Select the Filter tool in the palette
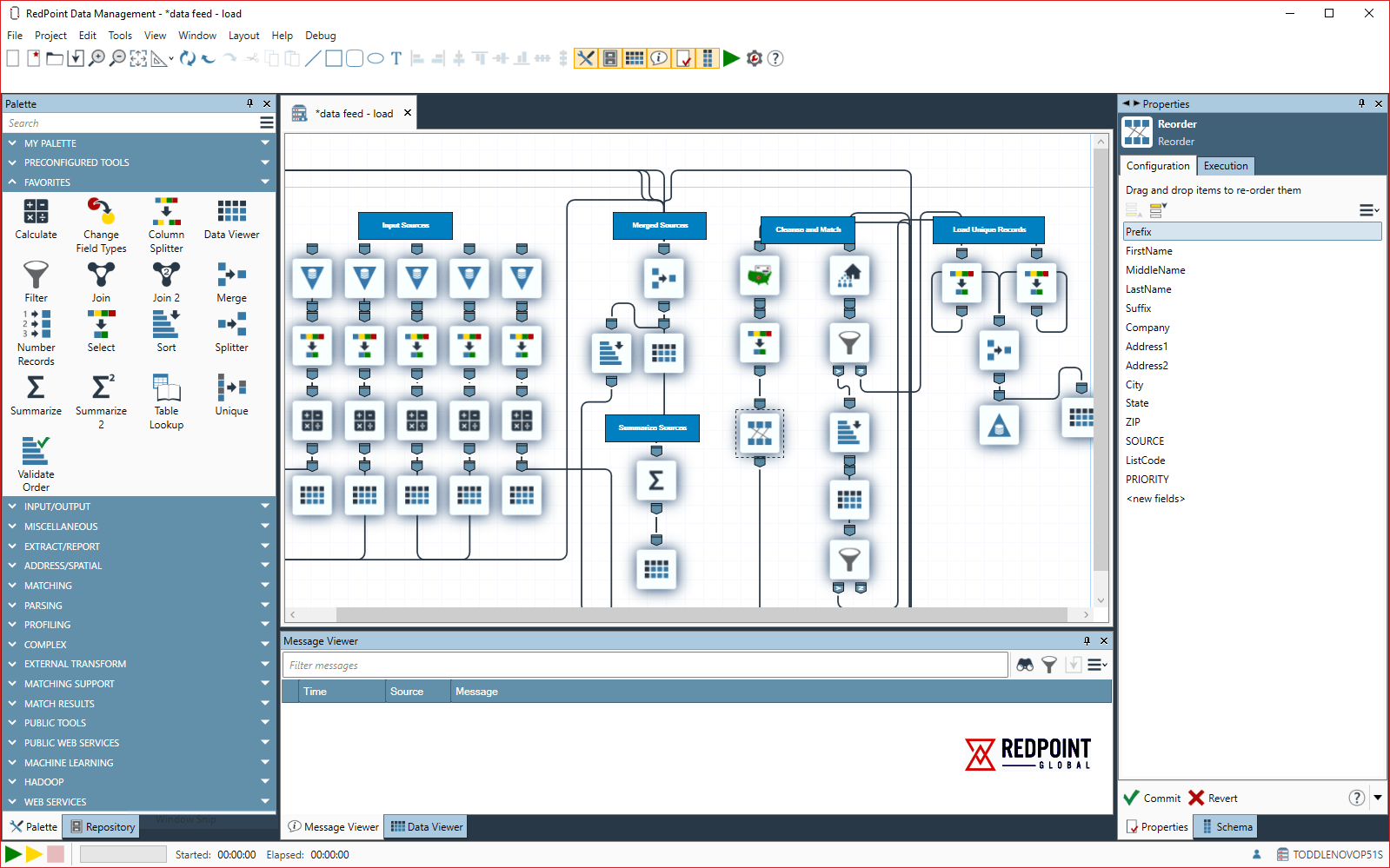The width and height of the screenshot is (1390, 868). tap(36, 282)
